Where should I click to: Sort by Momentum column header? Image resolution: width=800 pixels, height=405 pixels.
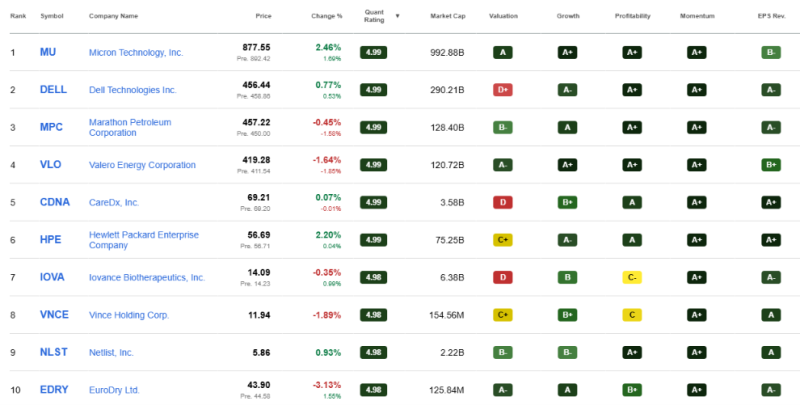click(697, 16)
